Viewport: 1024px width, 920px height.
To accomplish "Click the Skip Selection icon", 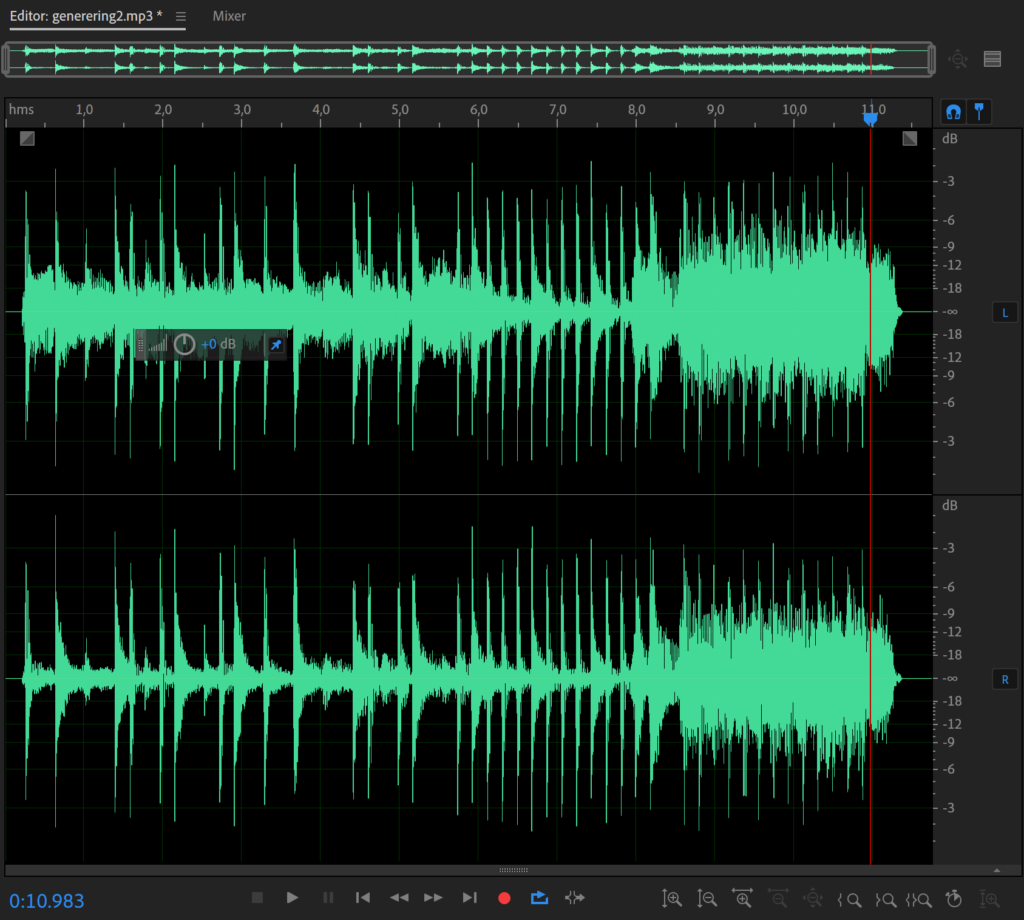I will click(x=575, y=898).
